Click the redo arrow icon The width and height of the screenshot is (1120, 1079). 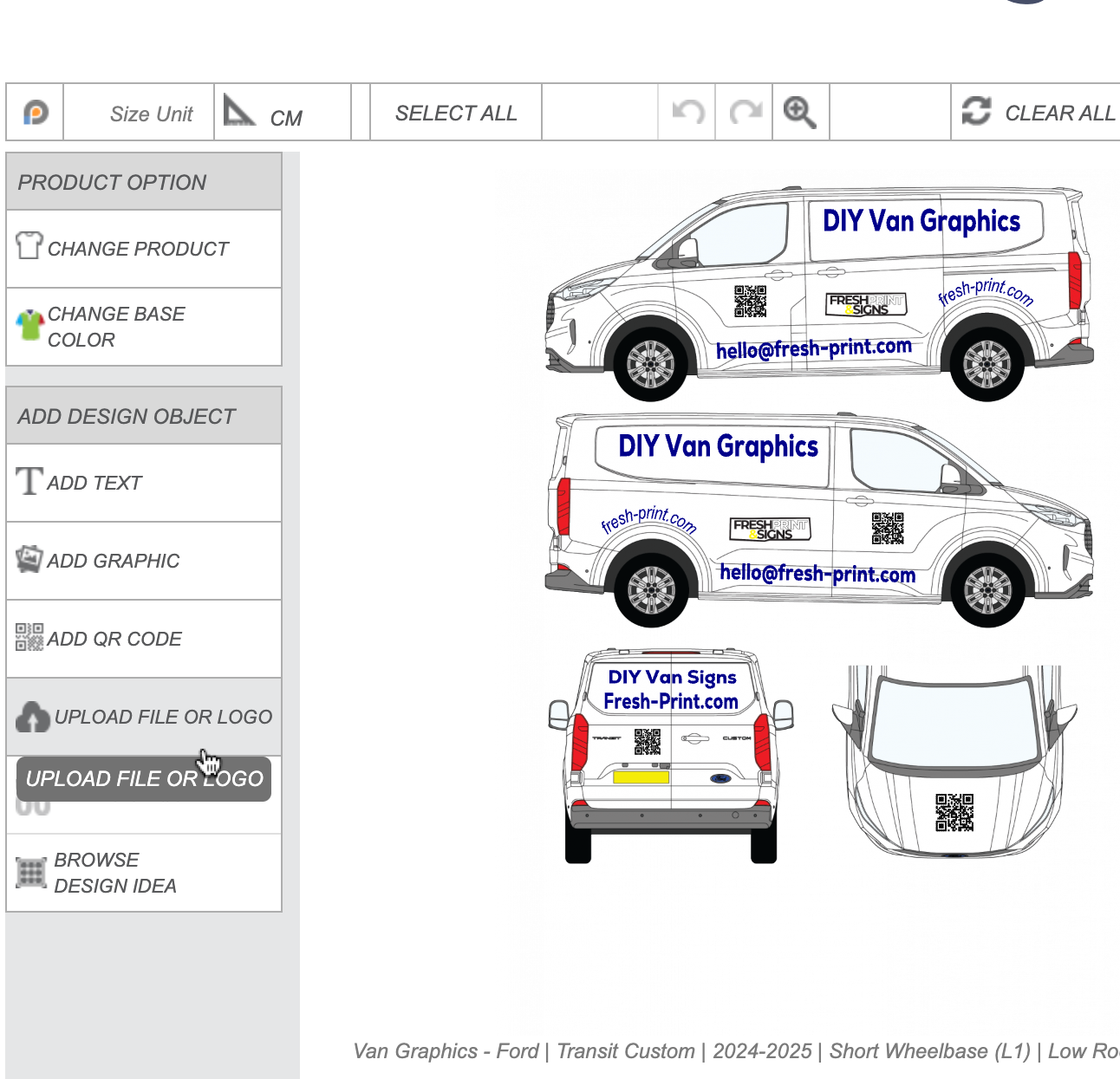[x=745, y=112]
